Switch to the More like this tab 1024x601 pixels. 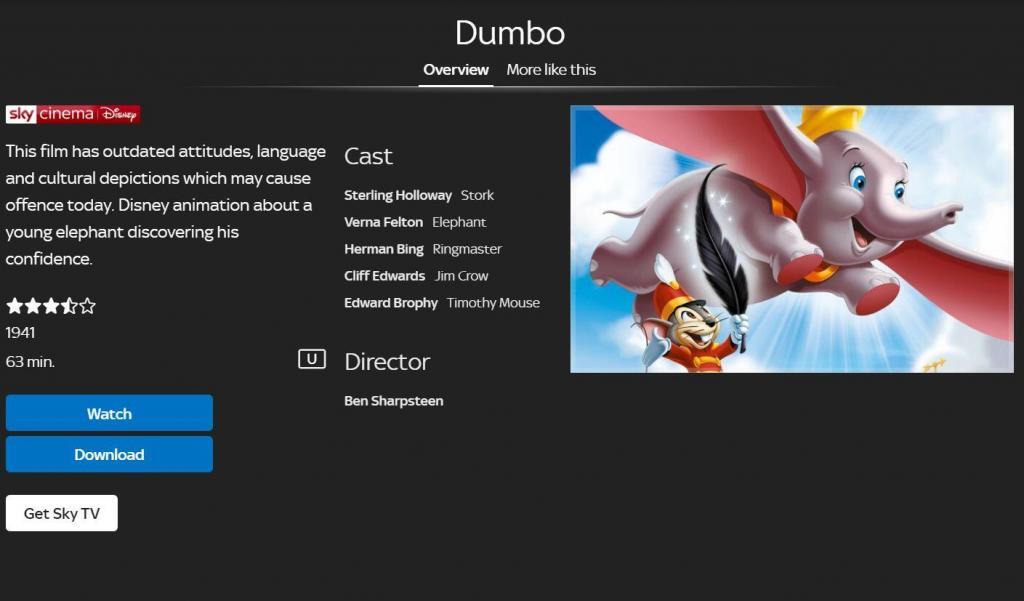click(552, 70)
